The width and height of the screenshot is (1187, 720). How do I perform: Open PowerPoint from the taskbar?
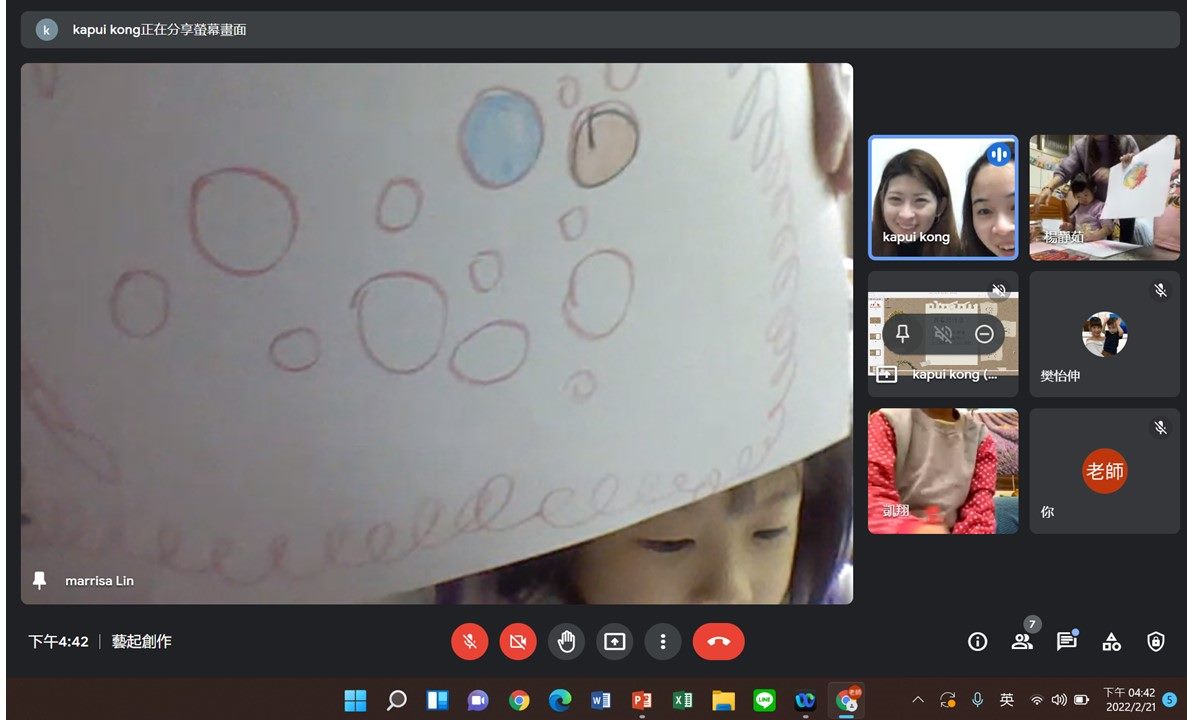coord(641,700)
